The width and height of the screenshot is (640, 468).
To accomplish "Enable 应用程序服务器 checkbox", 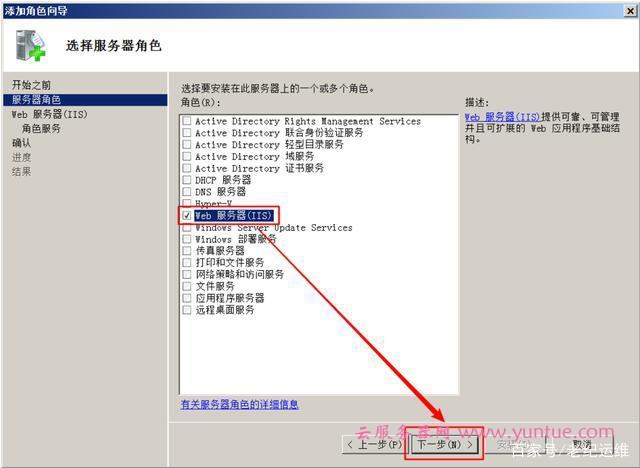I will (x=187, y=298).
